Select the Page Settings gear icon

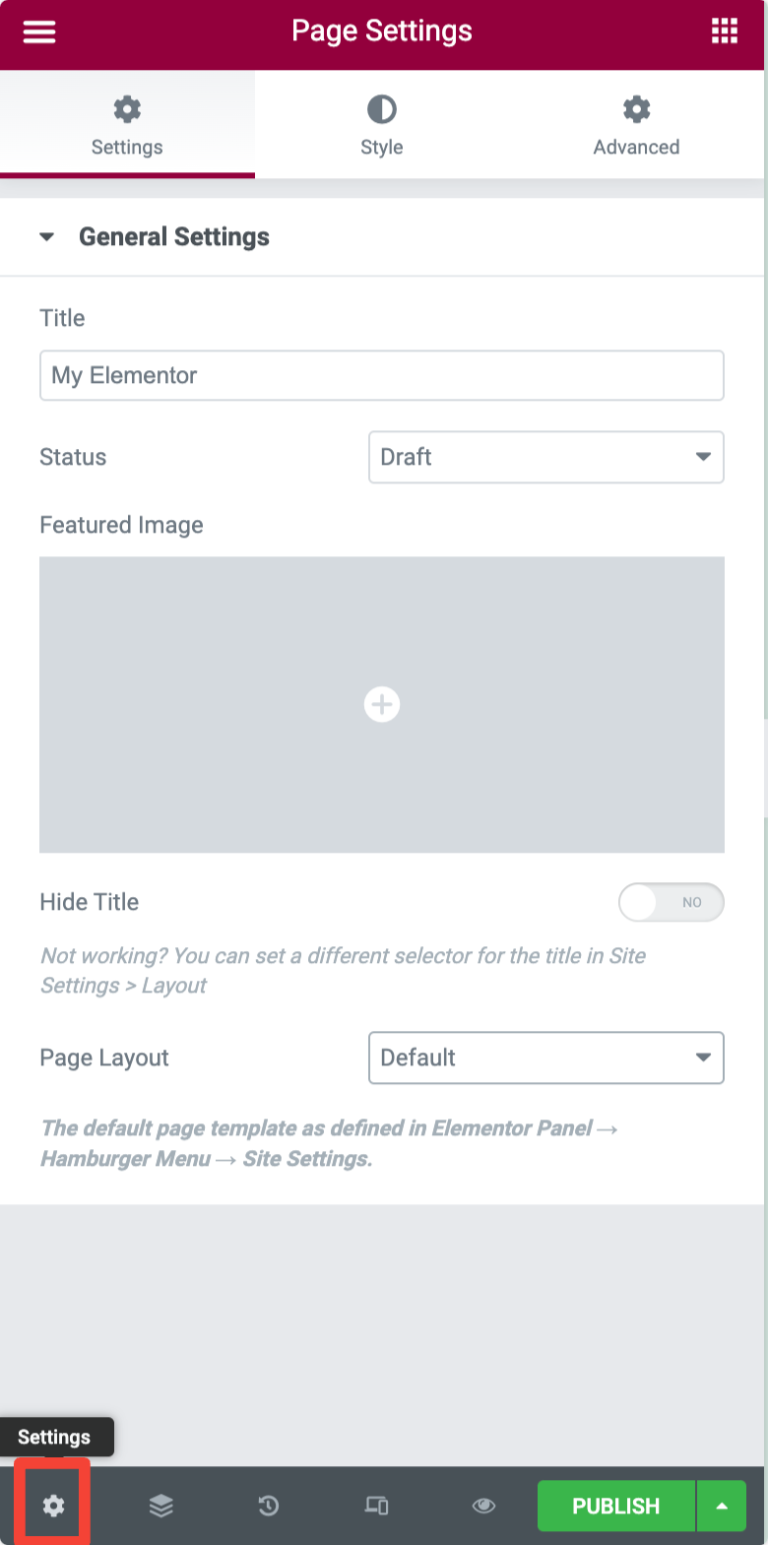(x=53, y=1505)
